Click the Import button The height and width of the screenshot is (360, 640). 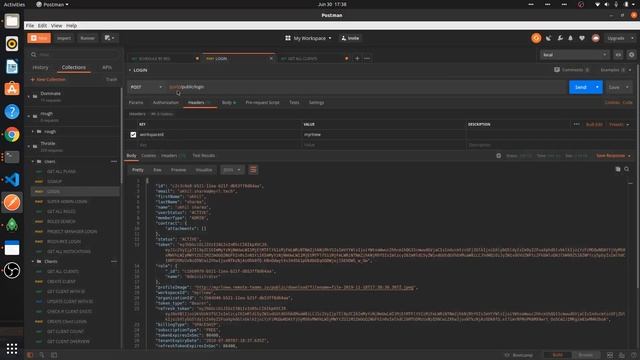click(64, 38)
